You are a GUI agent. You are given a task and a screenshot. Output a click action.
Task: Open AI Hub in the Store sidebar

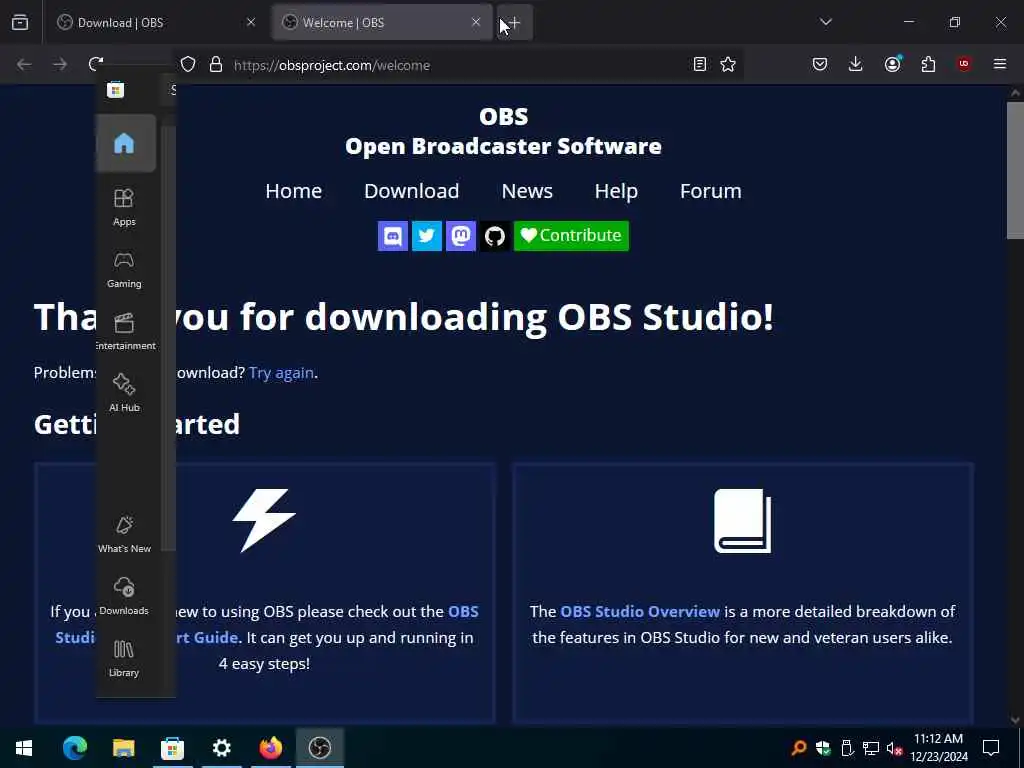coord(124,393)
